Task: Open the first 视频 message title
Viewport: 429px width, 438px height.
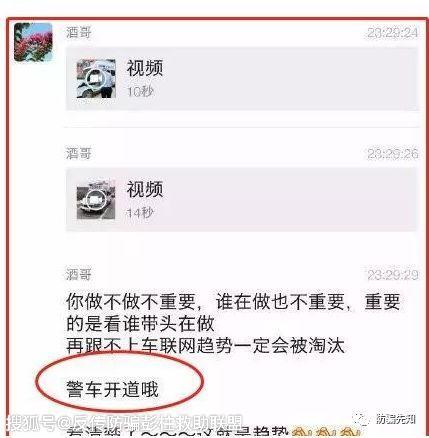Action: 144,68
